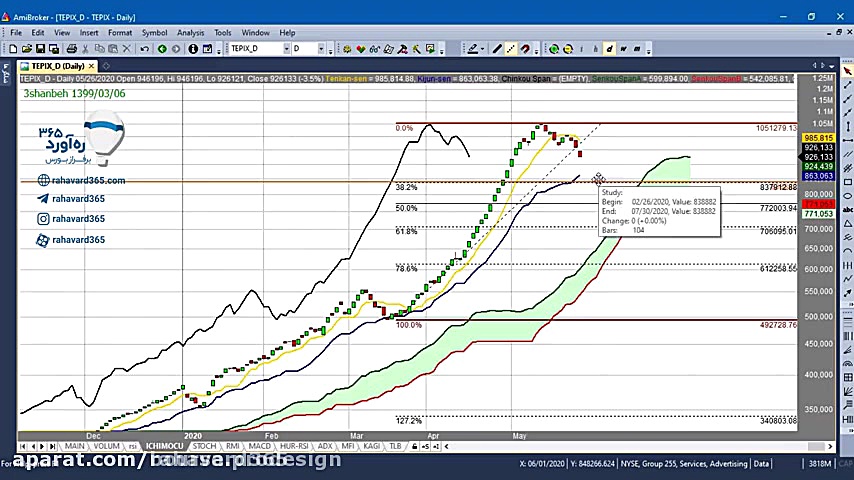This screenshot has height=480, width=854.
Task: Select the triangle drawing tool on right toolbar
Action: coord(847,223)
